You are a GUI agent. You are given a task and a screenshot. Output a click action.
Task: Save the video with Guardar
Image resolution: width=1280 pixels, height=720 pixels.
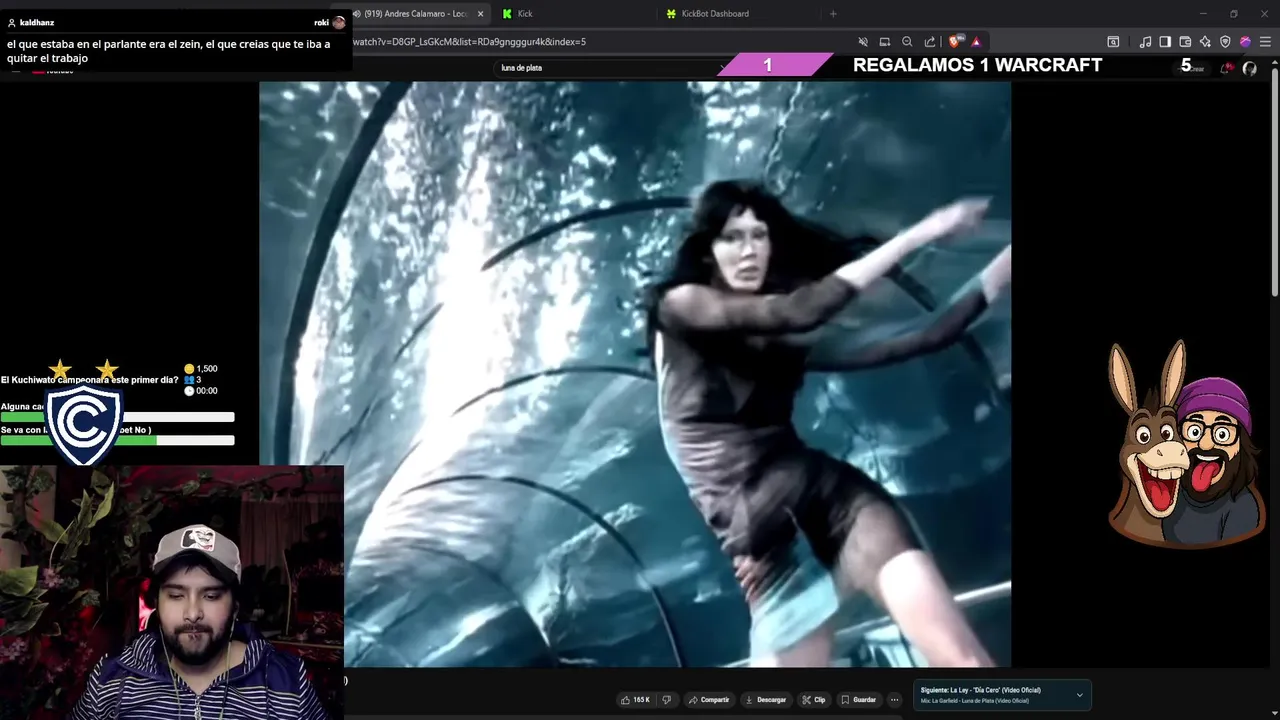click(x=859, y=700)
